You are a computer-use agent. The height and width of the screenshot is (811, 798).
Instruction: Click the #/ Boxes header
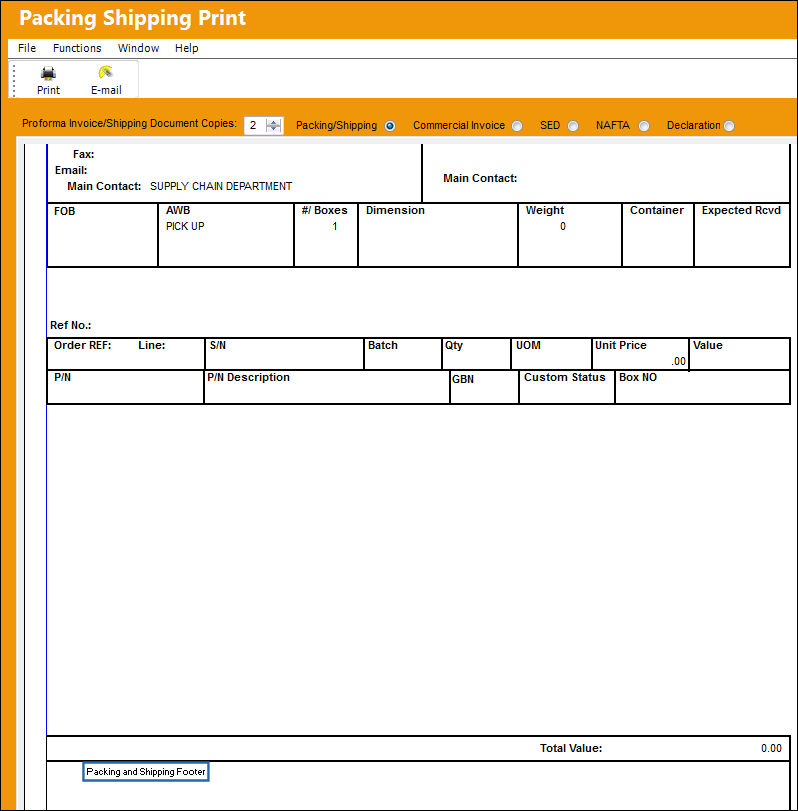325,211
